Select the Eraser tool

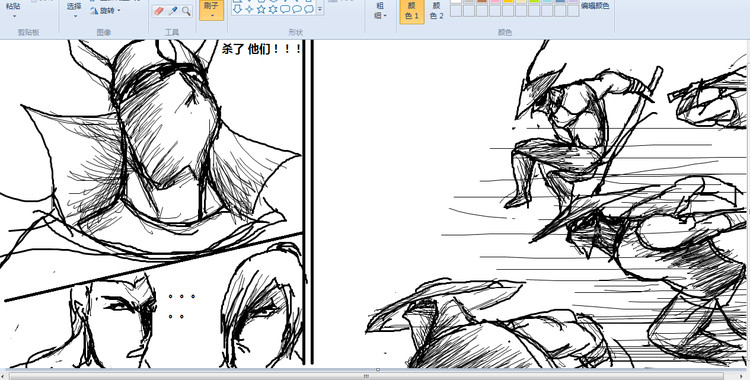[159, 11]
